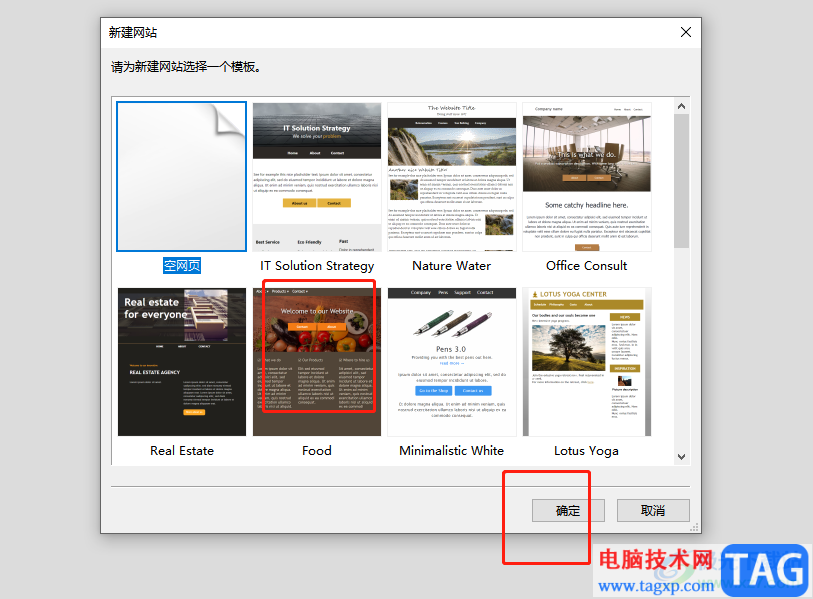
Task: Close the 新建网站 dialog
Action: point(685,32)
